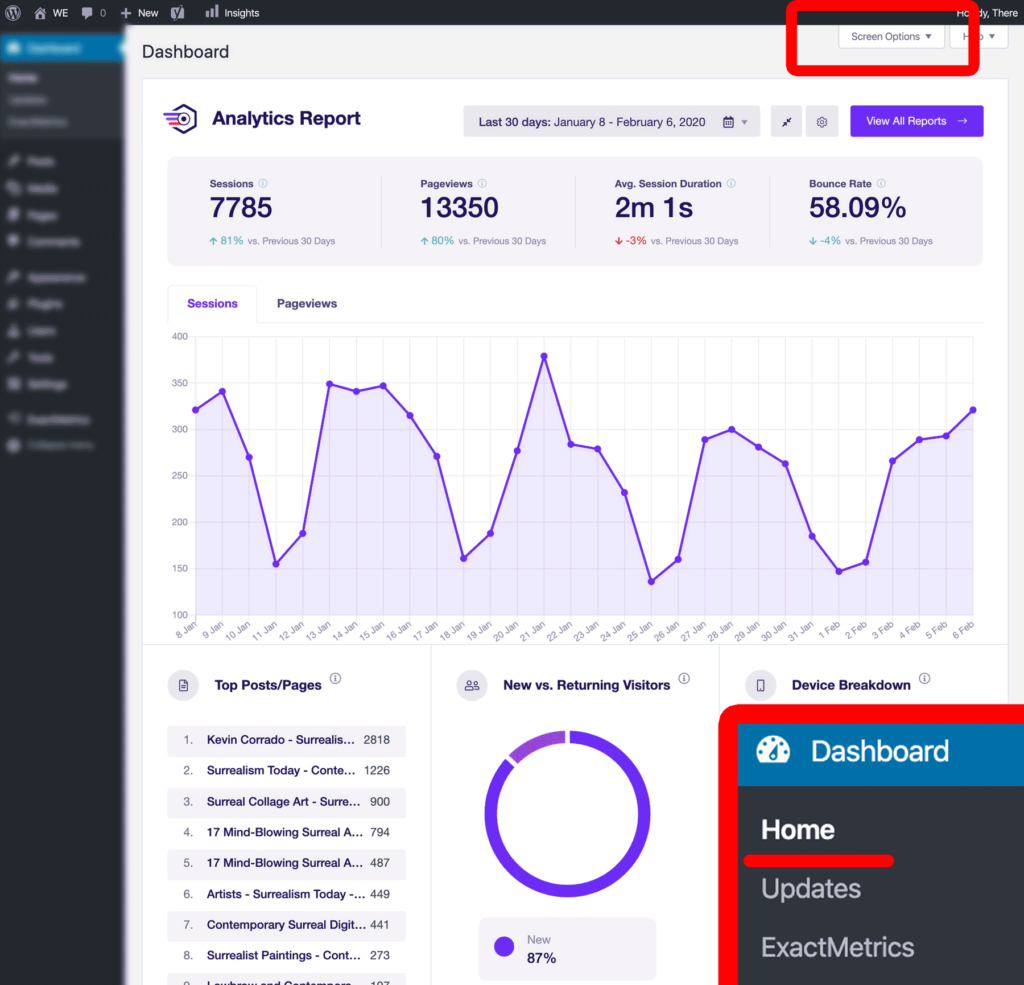Open the Help dropdown
1024x985 pixels.
point(978,36)
